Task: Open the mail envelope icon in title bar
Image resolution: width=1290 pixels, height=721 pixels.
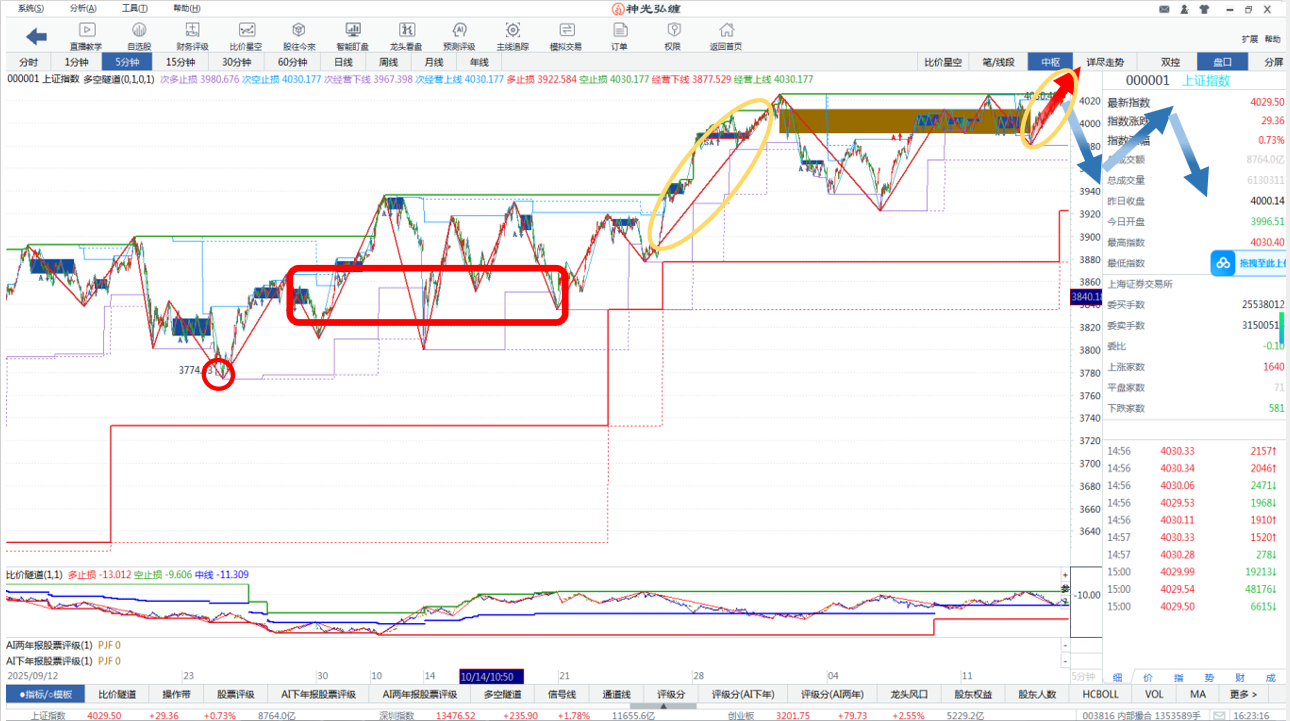Action: (x=1164, y=8)
